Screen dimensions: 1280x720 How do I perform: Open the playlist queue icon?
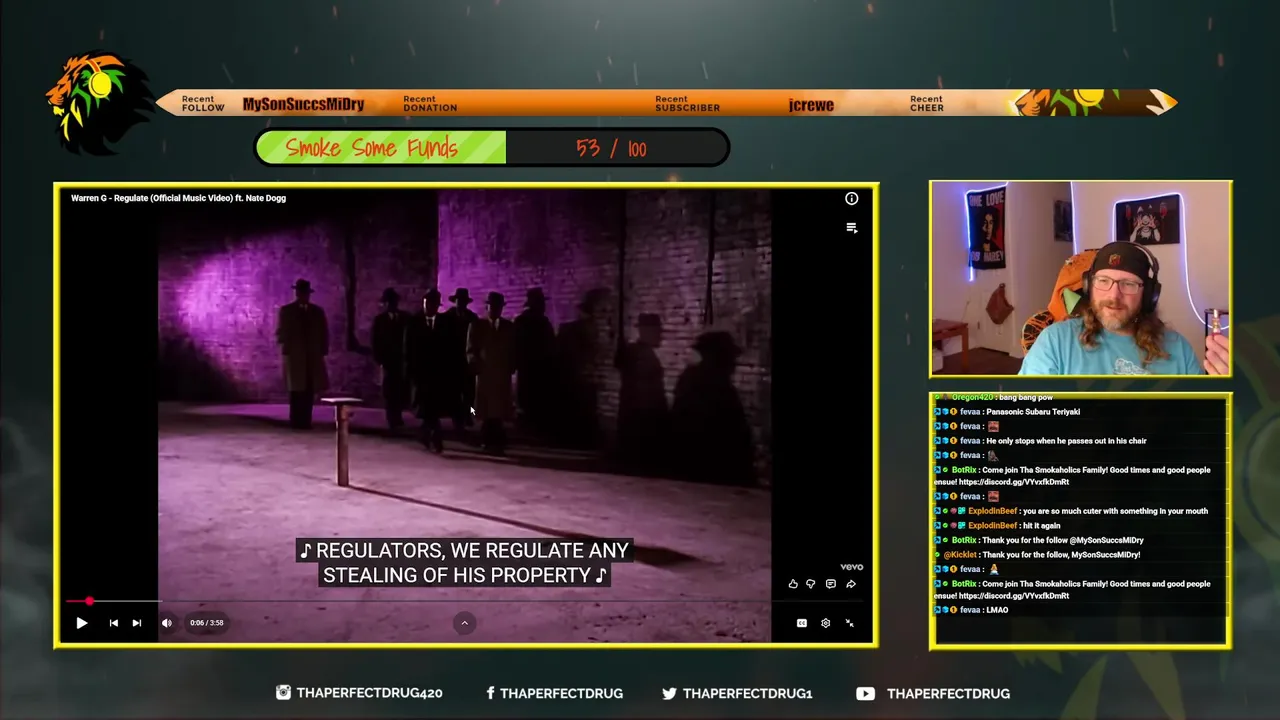[851, 228]
